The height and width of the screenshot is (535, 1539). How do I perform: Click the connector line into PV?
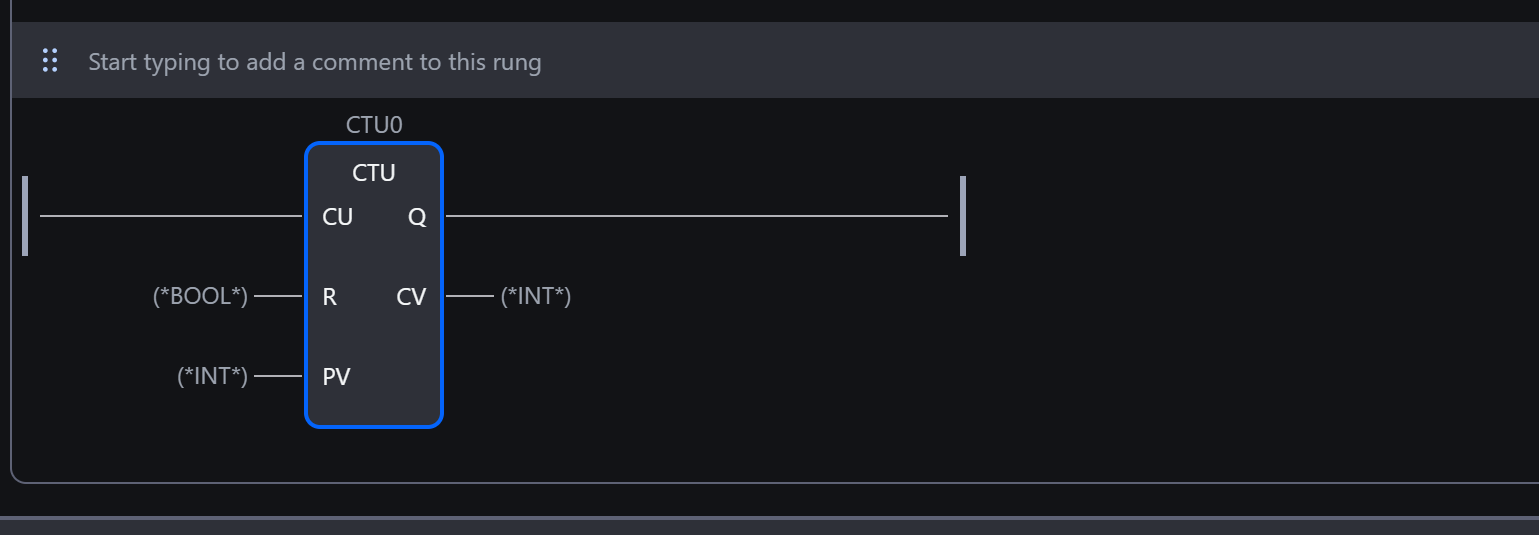pos(278,377)
